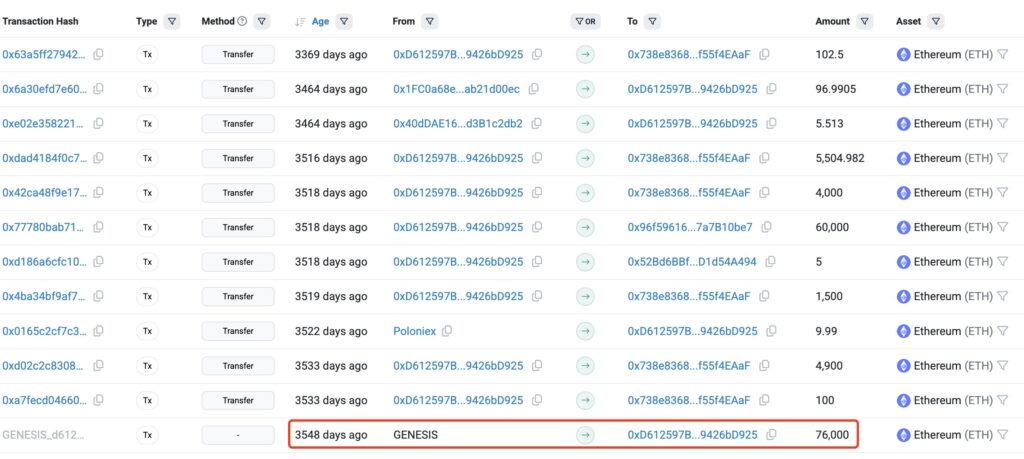Copy transaction hash 0xe02e358221
Image resolution: width=1024 pixels, height=459 pixels.
click(x=98, y=123)
